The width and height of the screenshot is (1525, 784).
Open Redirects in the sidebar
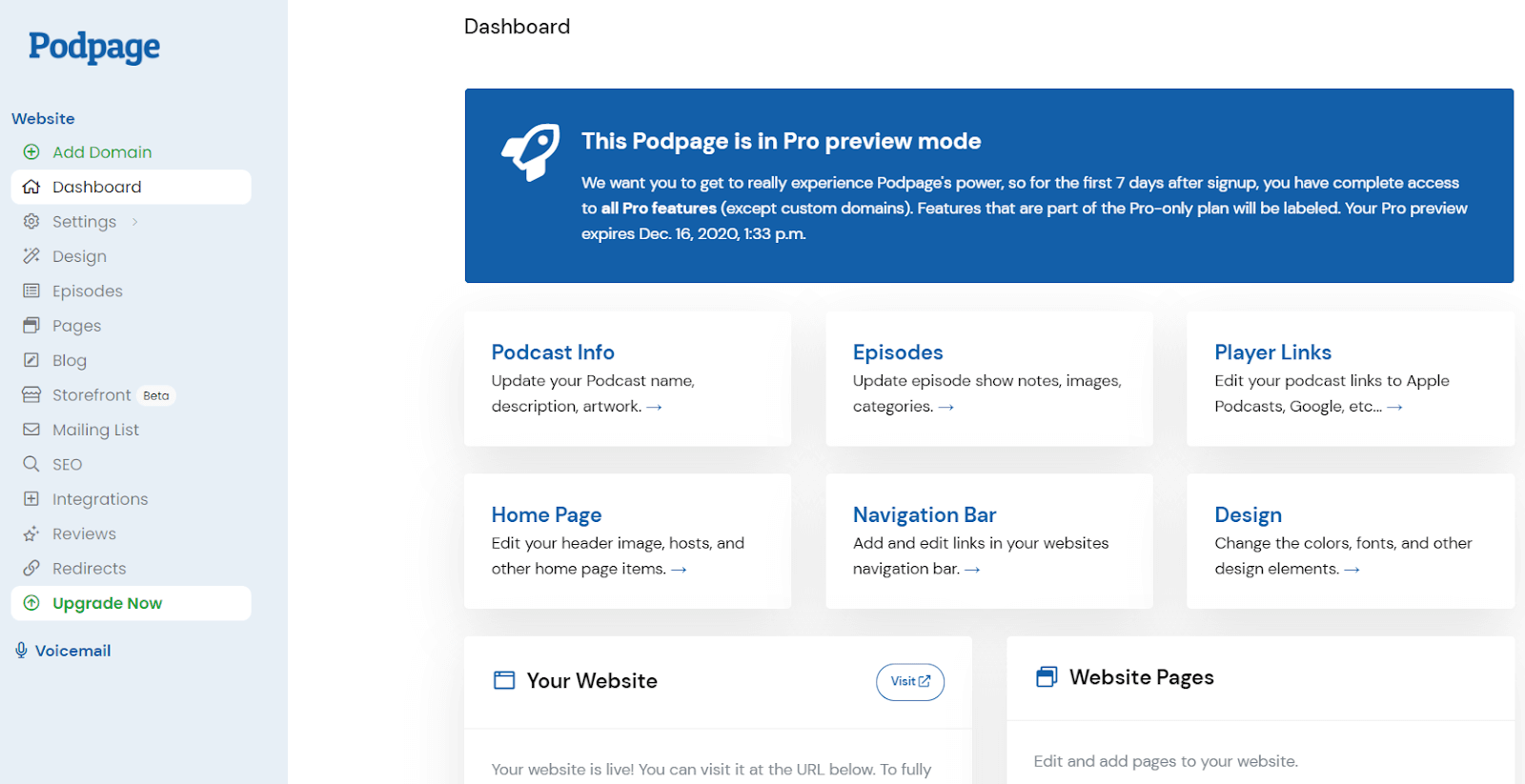click(x=89, y=569)
